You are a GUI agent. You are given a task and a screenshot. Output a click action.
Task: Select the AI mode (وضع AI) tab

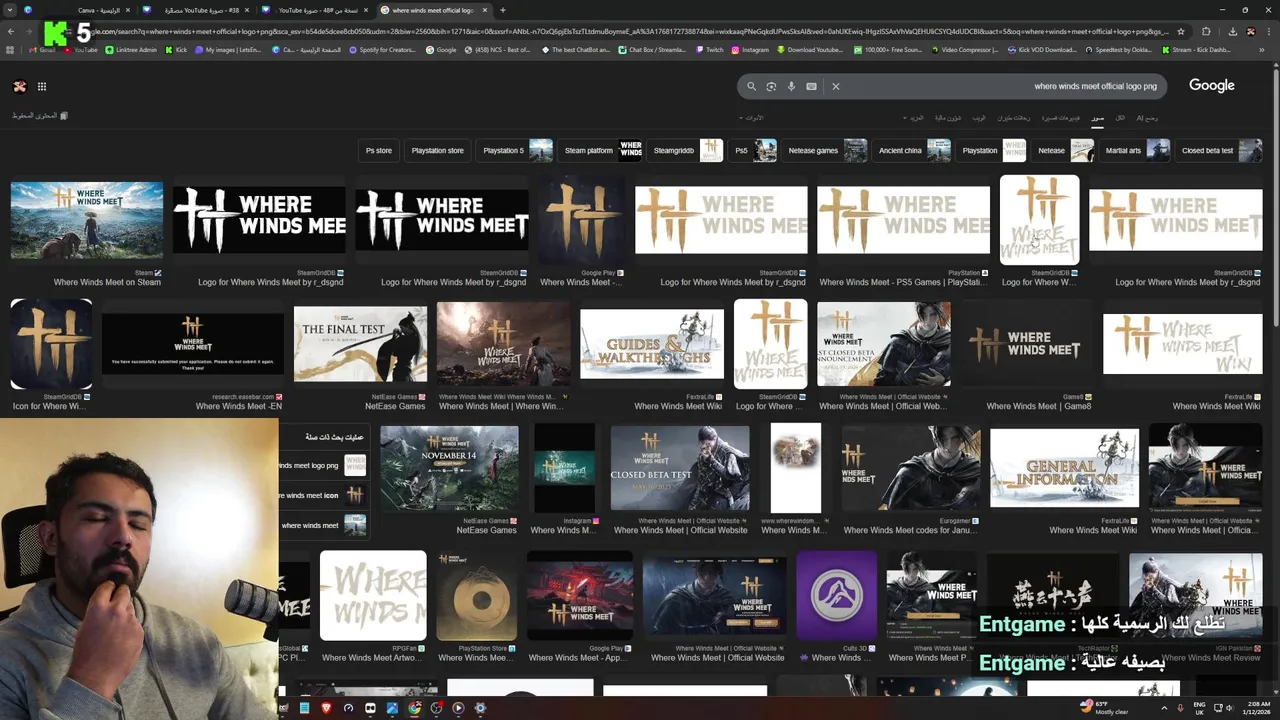click(1147, 118)
